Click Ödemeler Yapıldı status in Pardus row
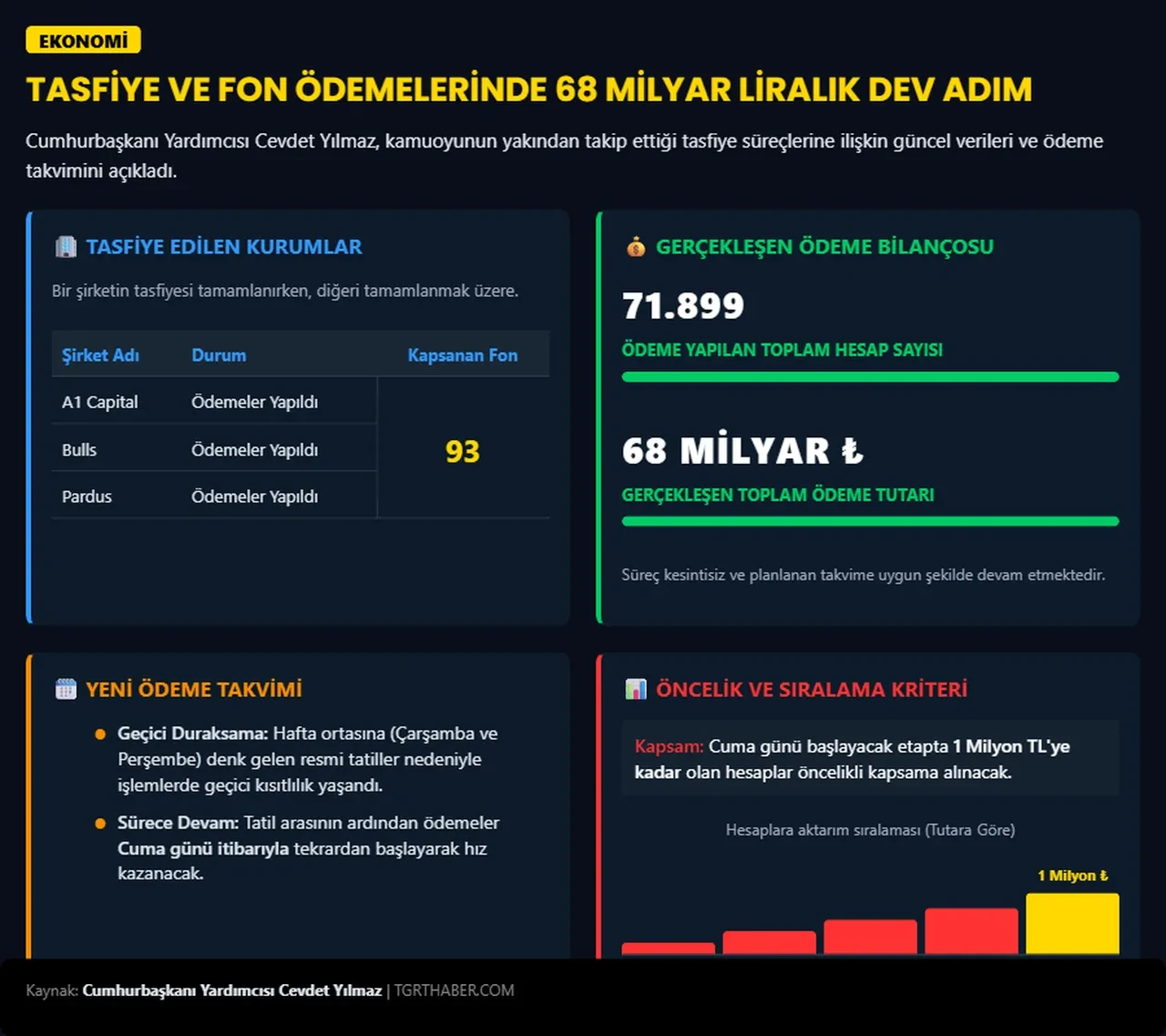This screenshot has height=1036, width=1166. point(255,497)
